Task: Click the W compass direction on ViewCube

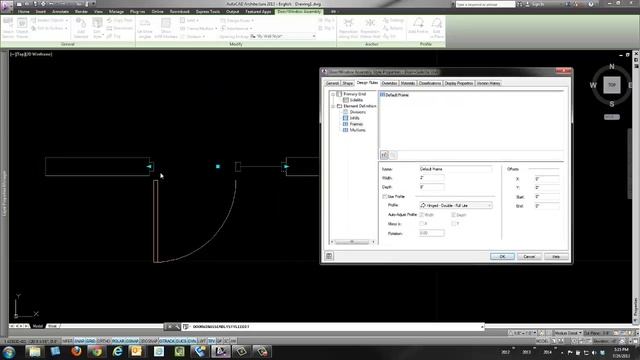Action: 593,85
